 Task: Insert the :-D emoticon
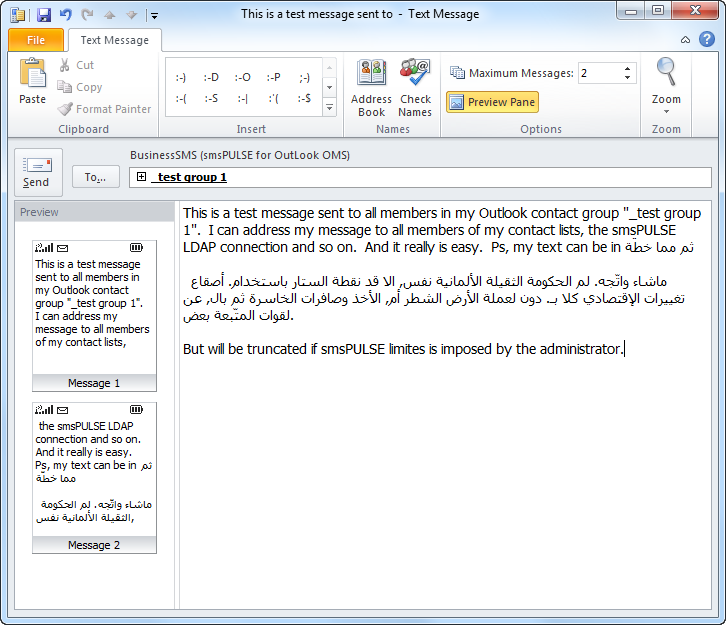point(211,77)
